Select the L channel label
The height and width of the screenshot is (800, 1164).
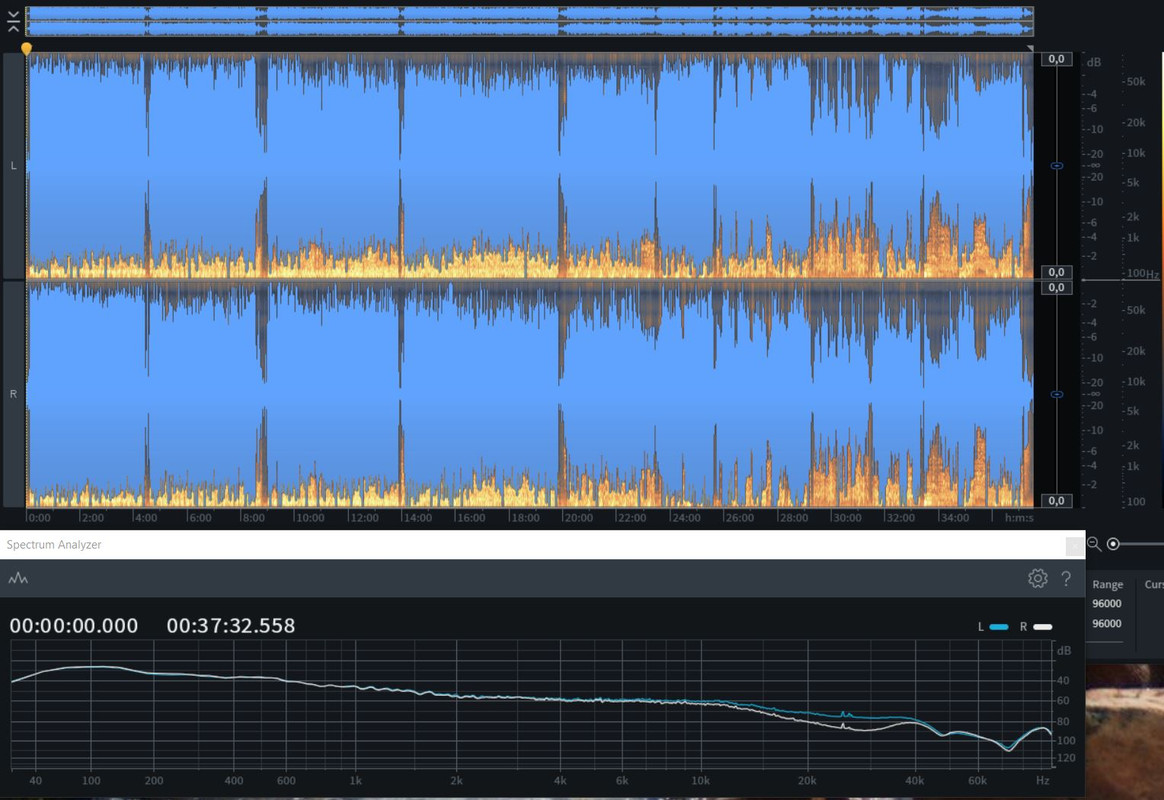click(x=13, y=165)
